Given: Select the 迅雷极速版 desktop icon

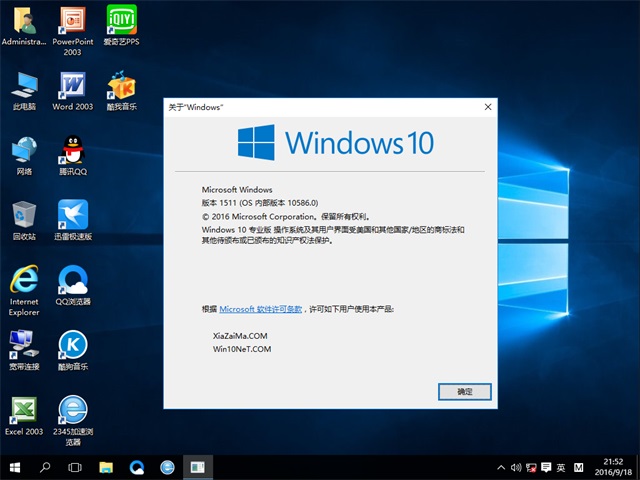Looking at the screenshot, I should tap(73, 217).
